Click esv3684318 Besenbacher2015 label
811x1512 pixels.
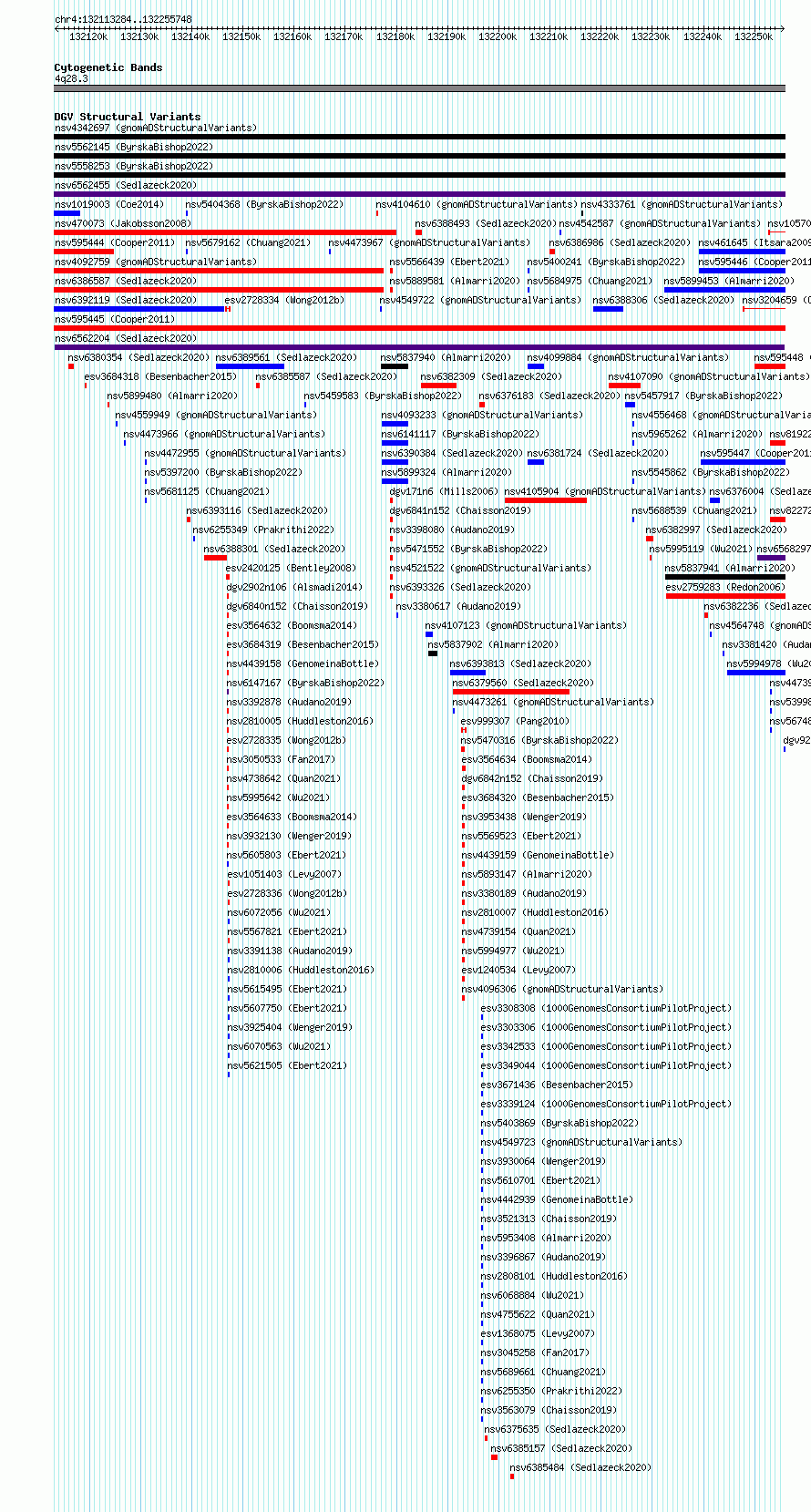[x=161, y=376]
